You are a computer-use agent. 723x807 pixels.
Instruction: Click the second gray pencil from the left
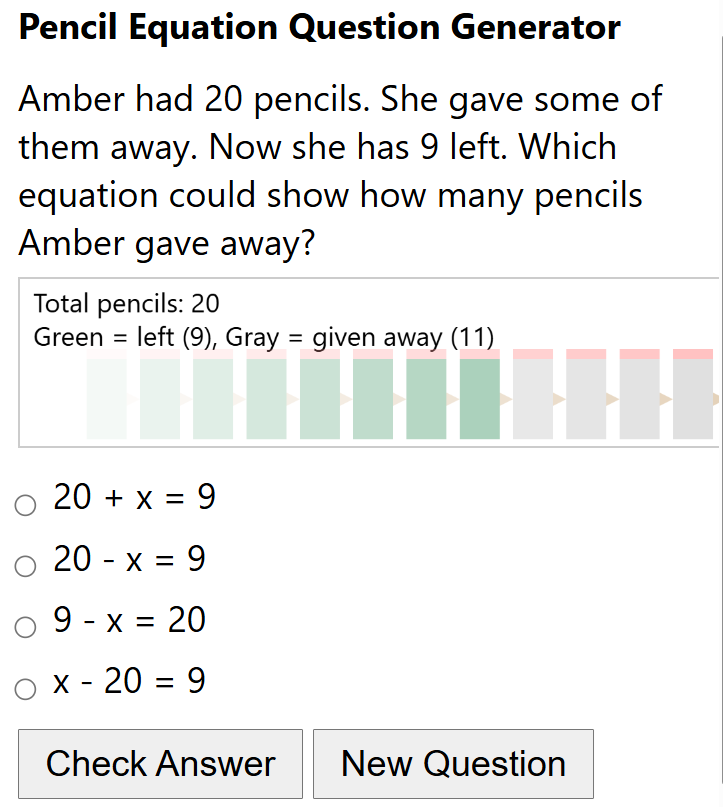[x=586, y=398]
